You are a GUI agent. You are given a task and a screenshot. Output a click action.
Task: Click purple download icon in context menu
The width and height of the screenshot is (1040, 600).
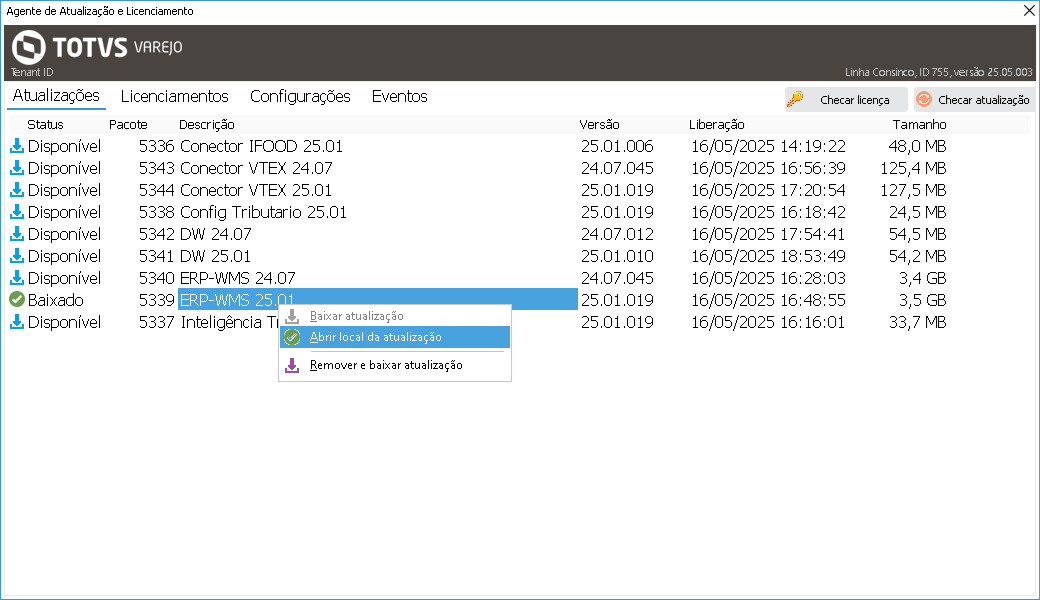tap(292, 365)
